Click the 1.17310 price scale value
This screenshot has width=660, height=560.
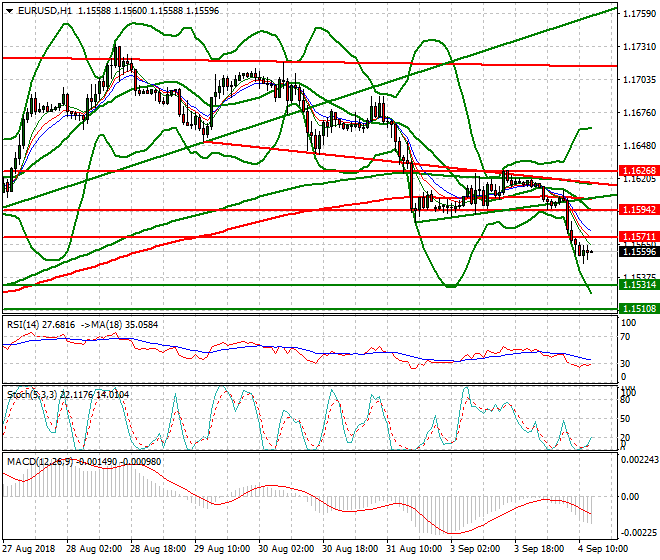pyautogui.click(x=639, y=47)
